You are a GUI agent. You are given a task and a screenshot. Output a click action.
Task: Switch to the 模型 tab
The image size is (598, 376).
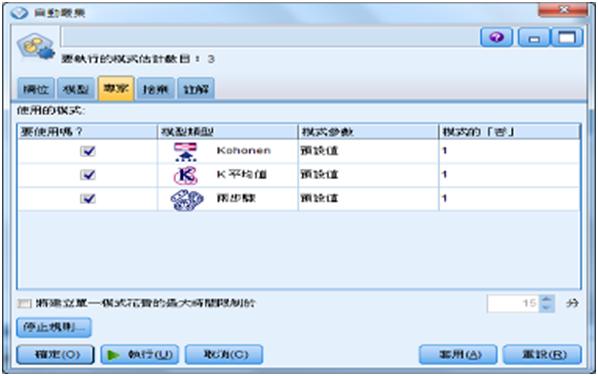(76, 89)
